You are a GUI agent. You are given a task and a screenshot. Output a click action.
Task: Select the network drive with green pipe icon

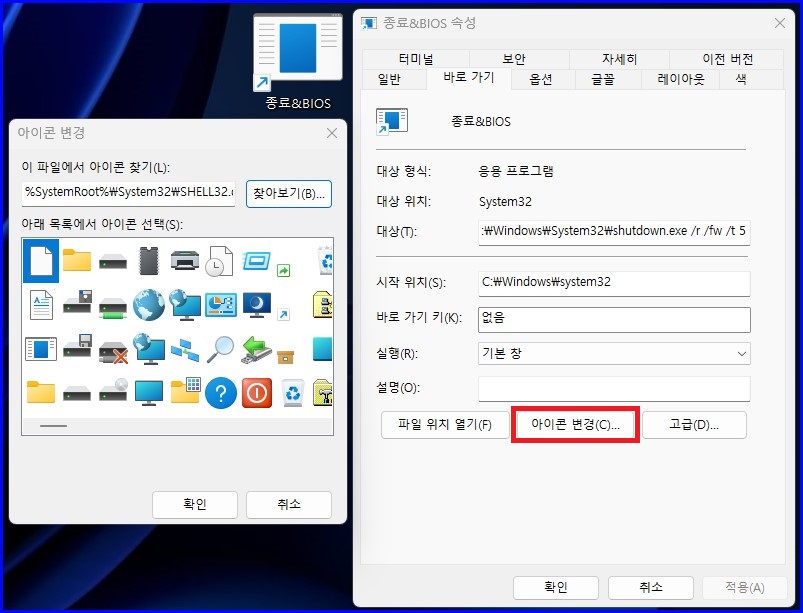point(113,308)
